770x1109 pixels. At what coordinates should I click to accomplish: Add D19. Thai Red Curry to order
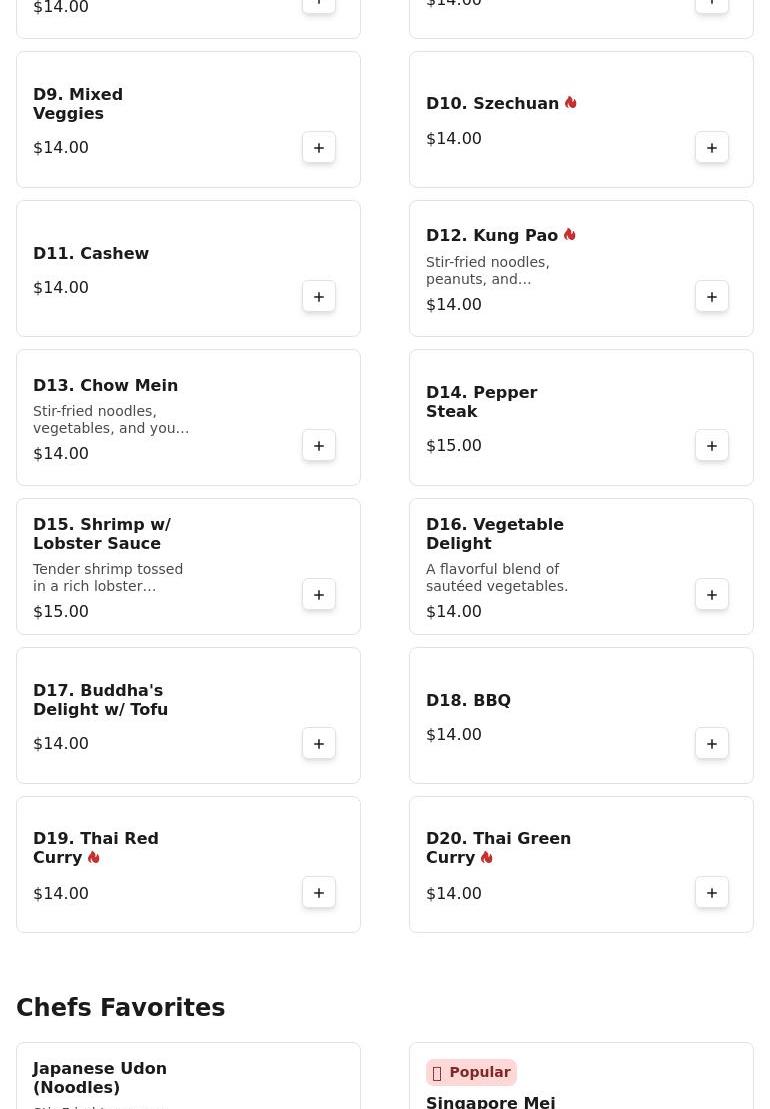pos(319,893)
